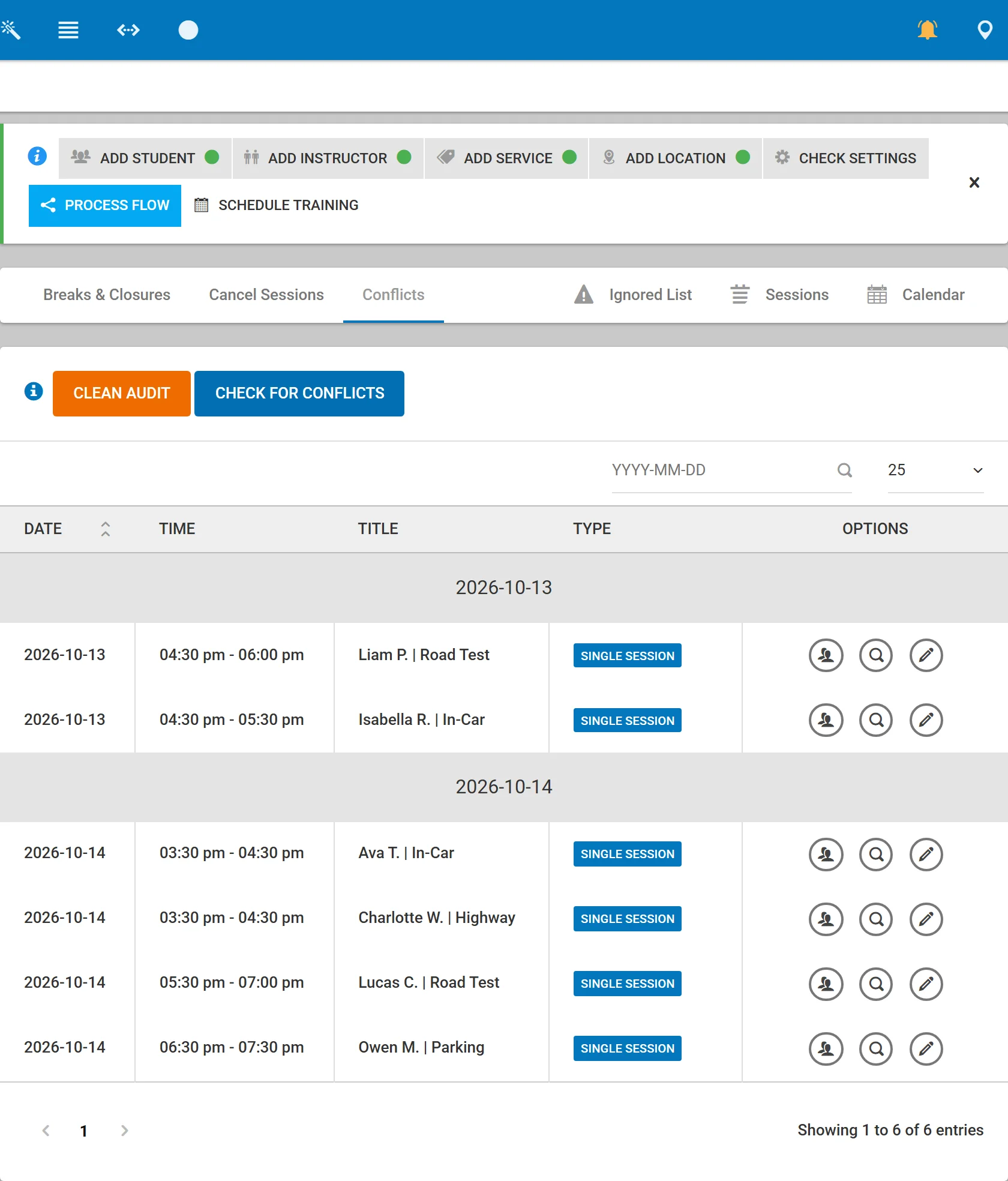Open Check Settings step
1008x1181 pixels.
[846, 158]
